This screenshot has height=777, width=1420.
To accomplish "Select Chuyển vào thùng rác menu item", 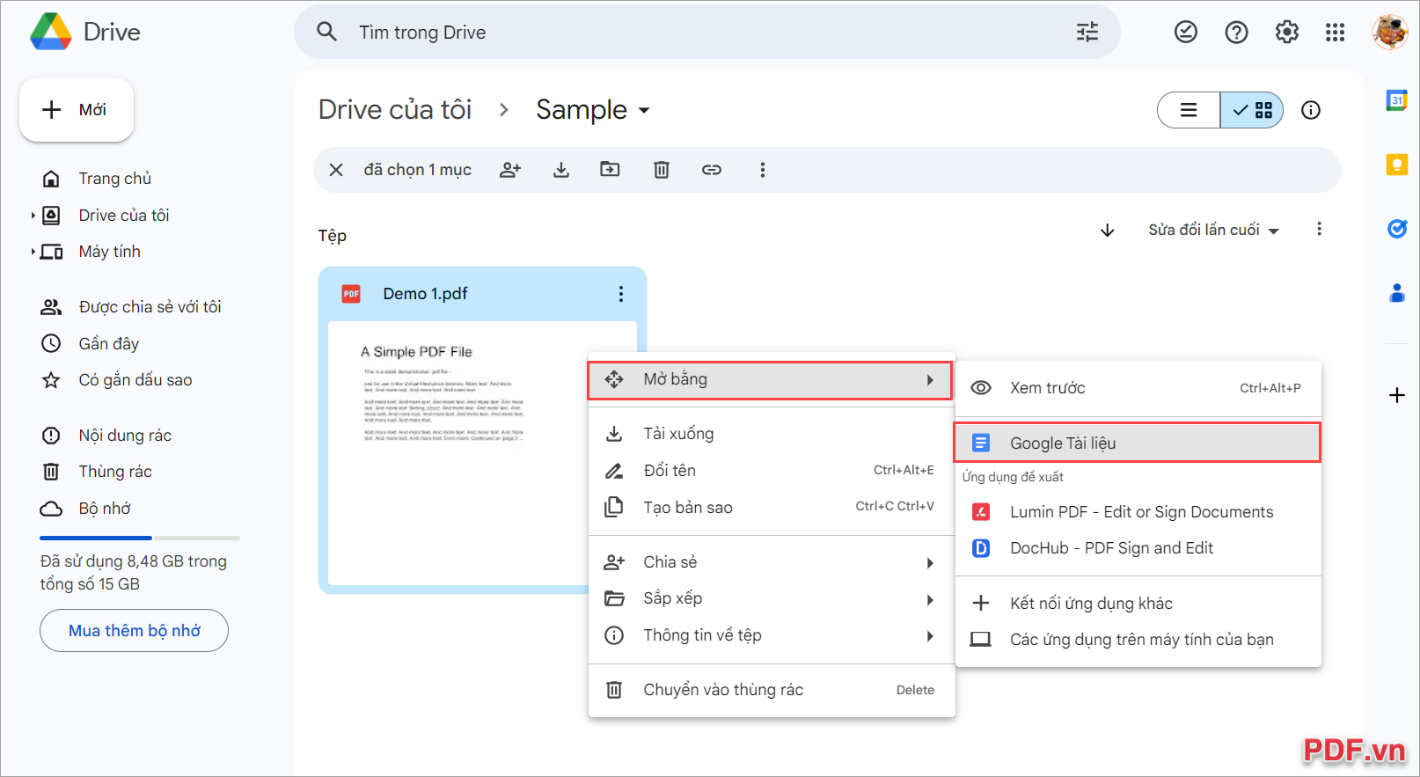I will (772, 690).
